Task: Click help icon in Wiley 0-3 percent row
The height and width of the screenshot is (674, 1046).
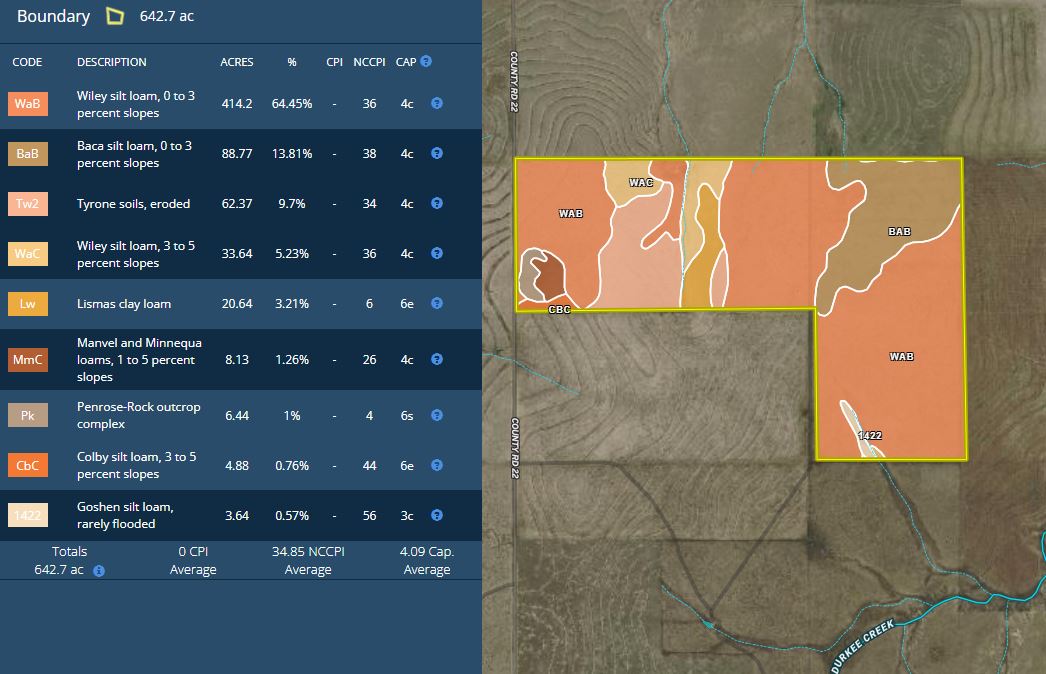Action: point(436,103)
